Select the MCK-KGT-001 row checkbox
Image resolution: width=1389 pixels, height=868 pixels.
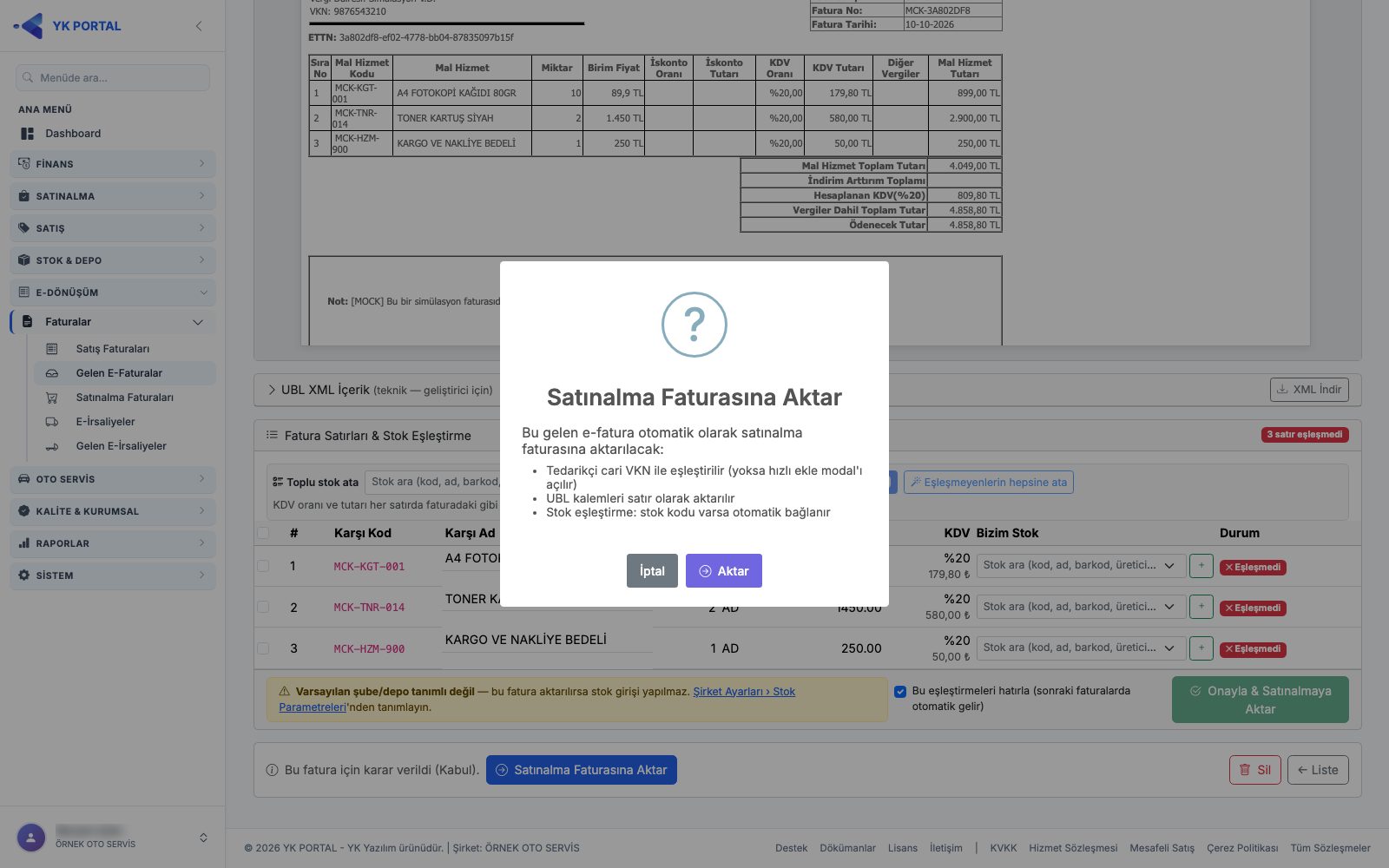click(263, 566)
